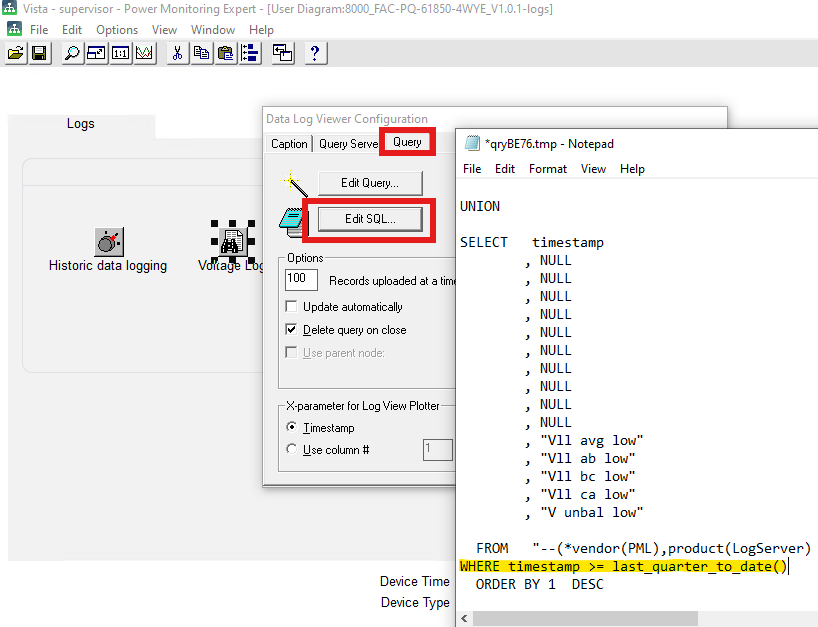
Task: Click the Edit SQL... button
Action: point(370,219)
